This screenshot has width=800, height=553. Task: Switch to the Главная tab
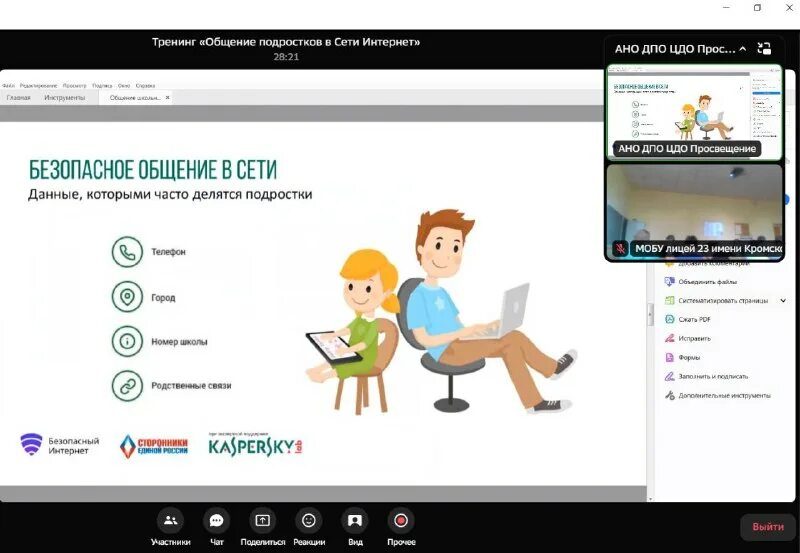coord(19,97)
